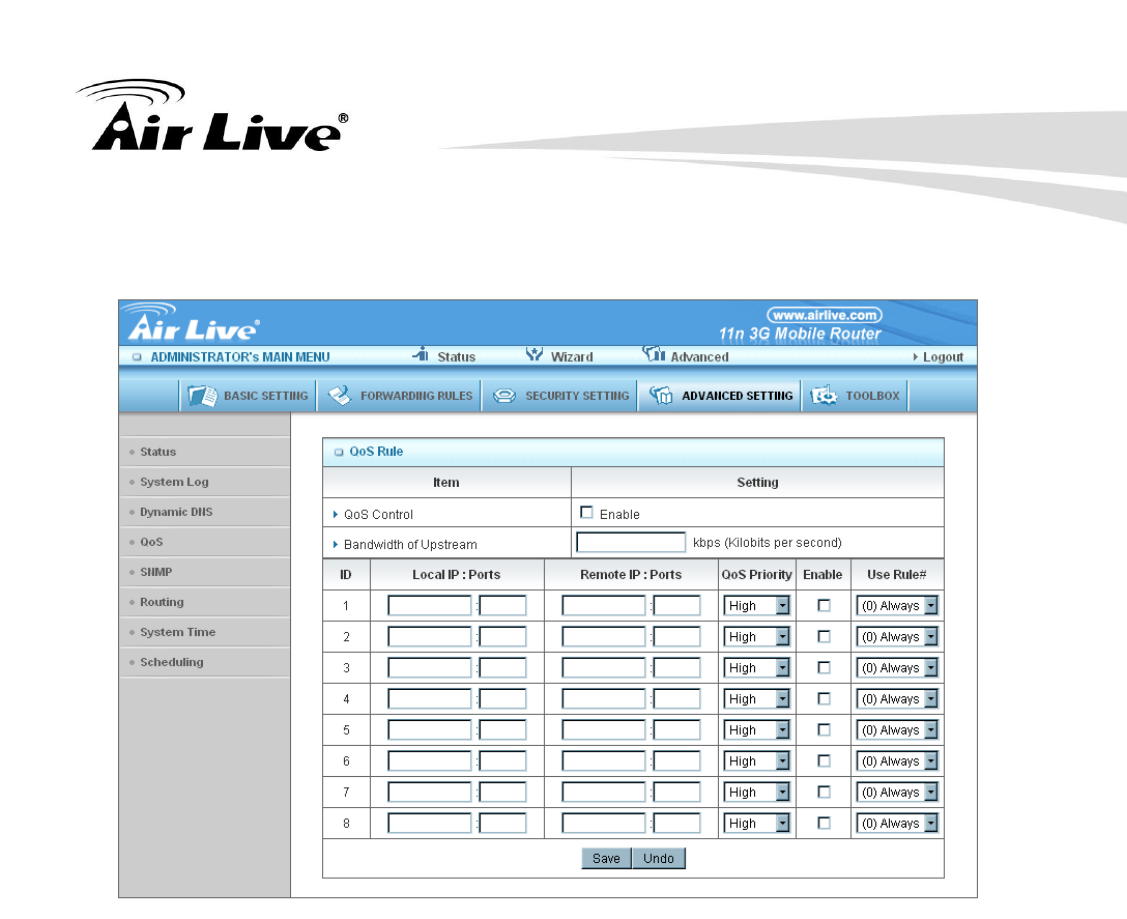Open the Forwarding Rules tab

click(x=400, y=396)
